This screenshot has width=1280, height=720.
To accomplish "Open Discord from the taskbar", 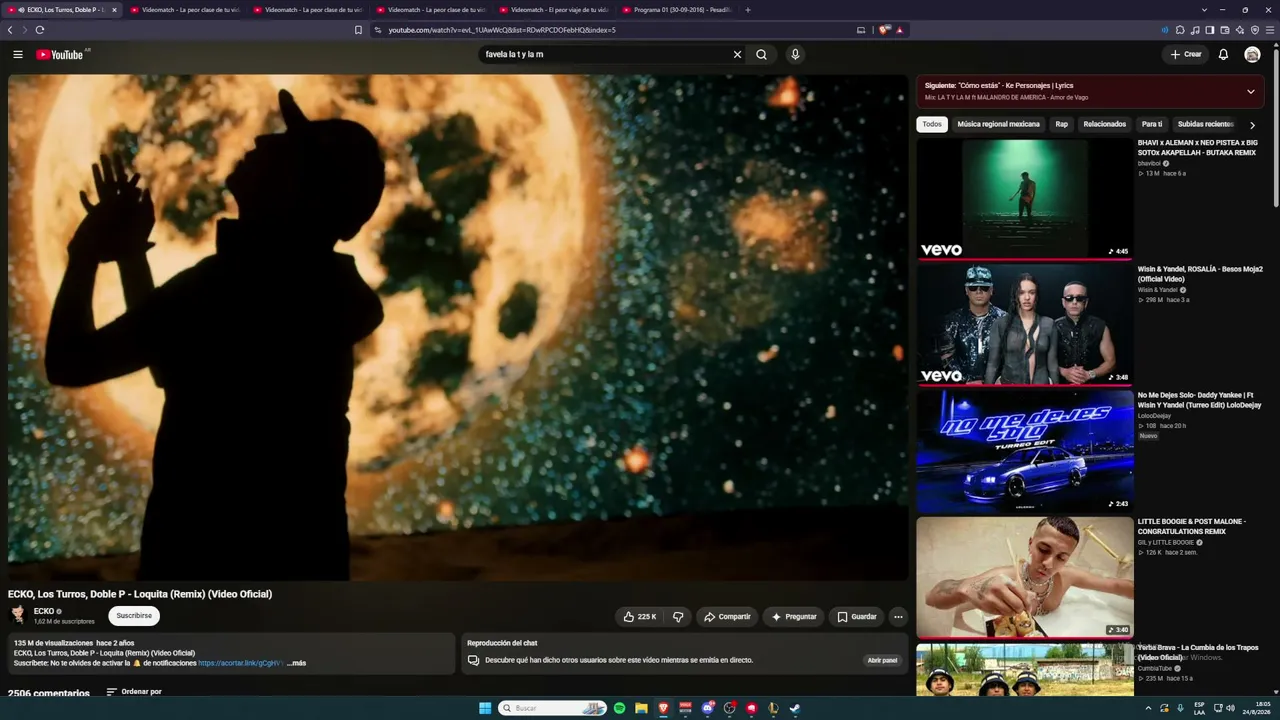I will coord(708,708).
